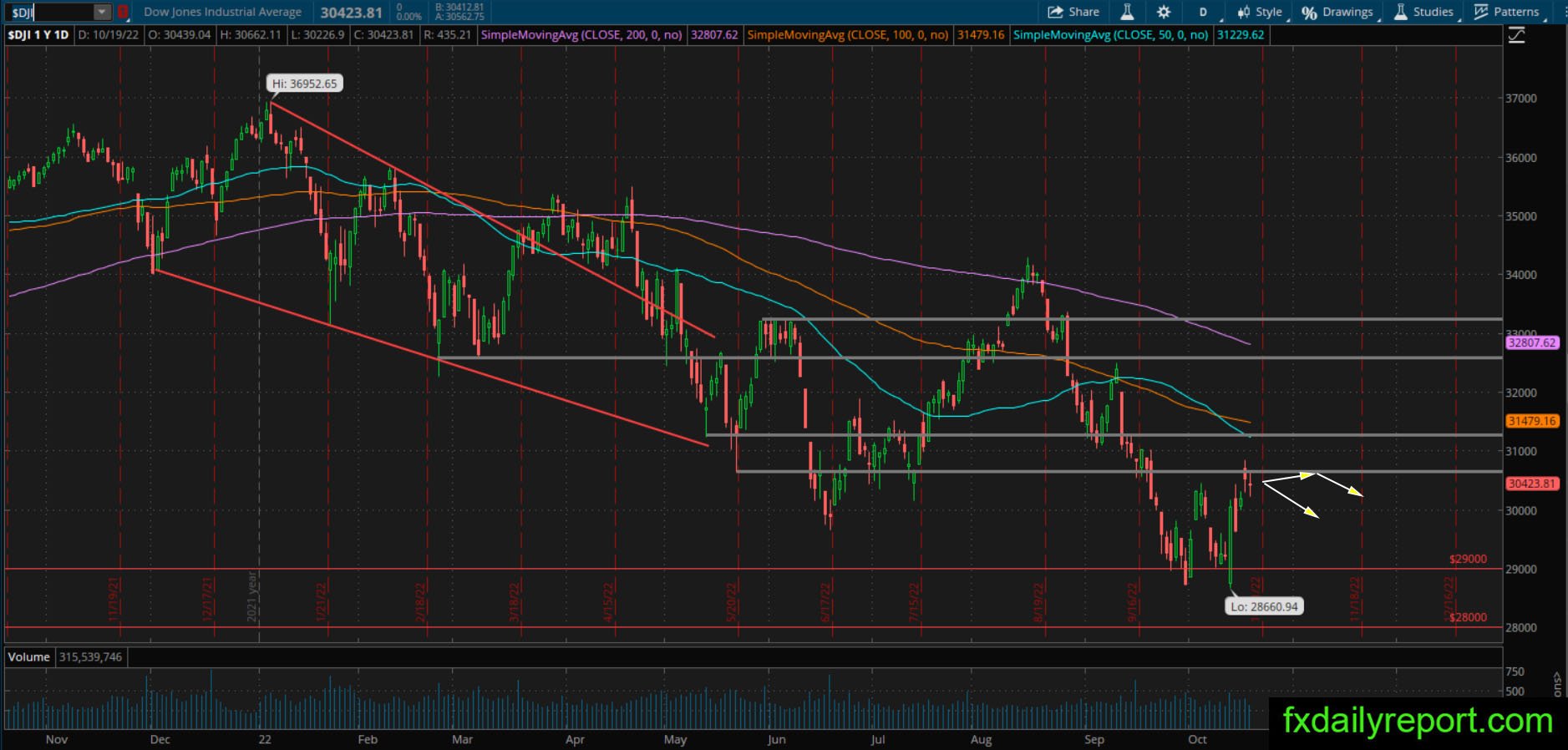This screenshot has height=750, width=1568.
Task: Click the orange 31479.16 study value in the header
Action: click(x=981, y=35)
